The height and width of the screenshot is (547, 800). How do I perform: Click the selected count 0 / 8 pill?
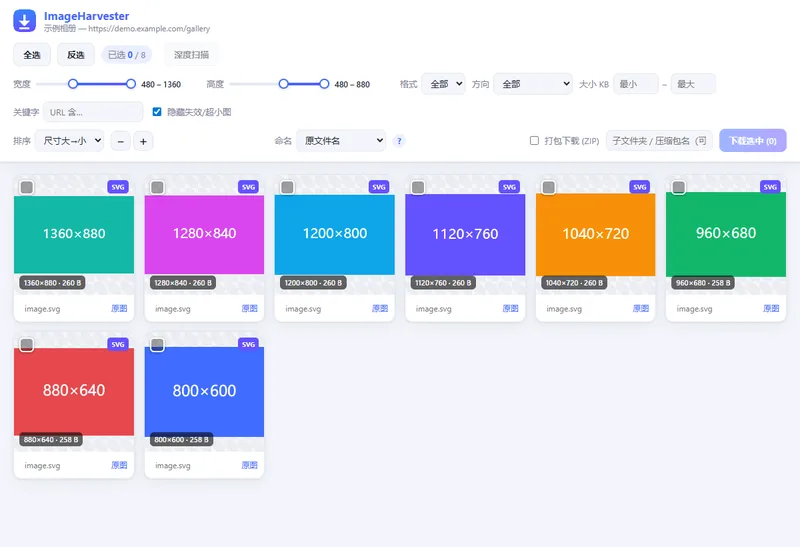127,55
